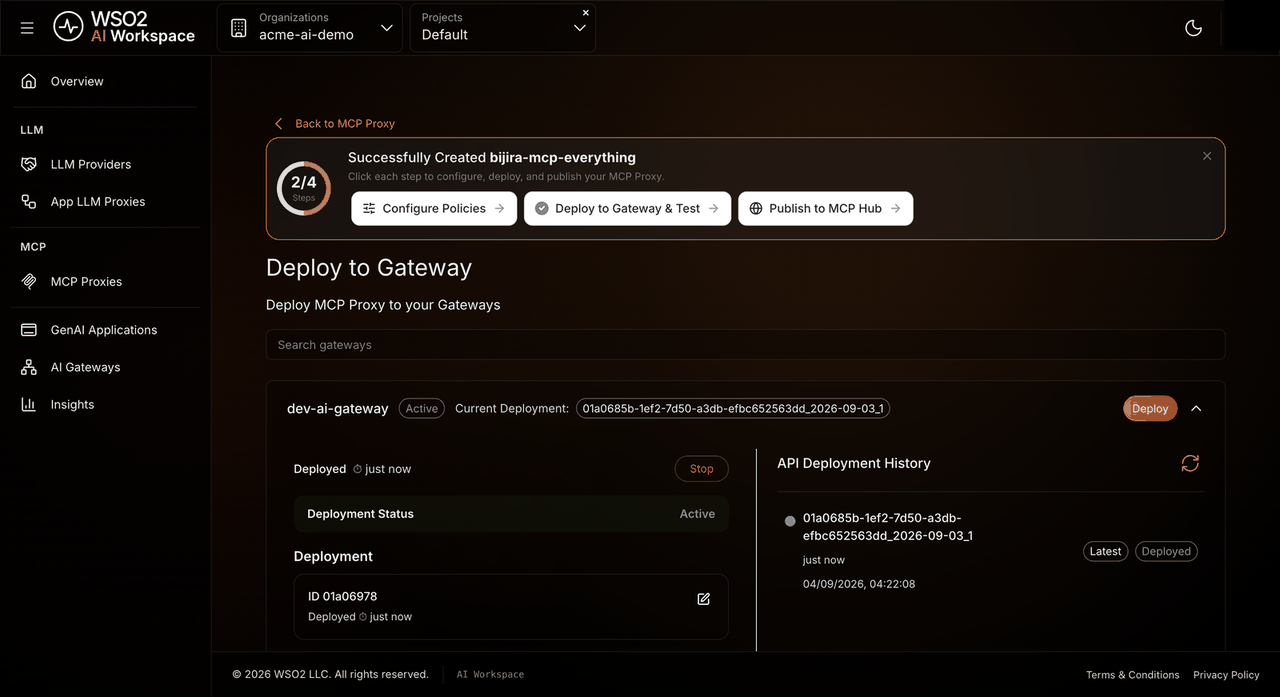
Task: Click the checkmark icon in Deploy to Gateway
Action: pos(542,208)
